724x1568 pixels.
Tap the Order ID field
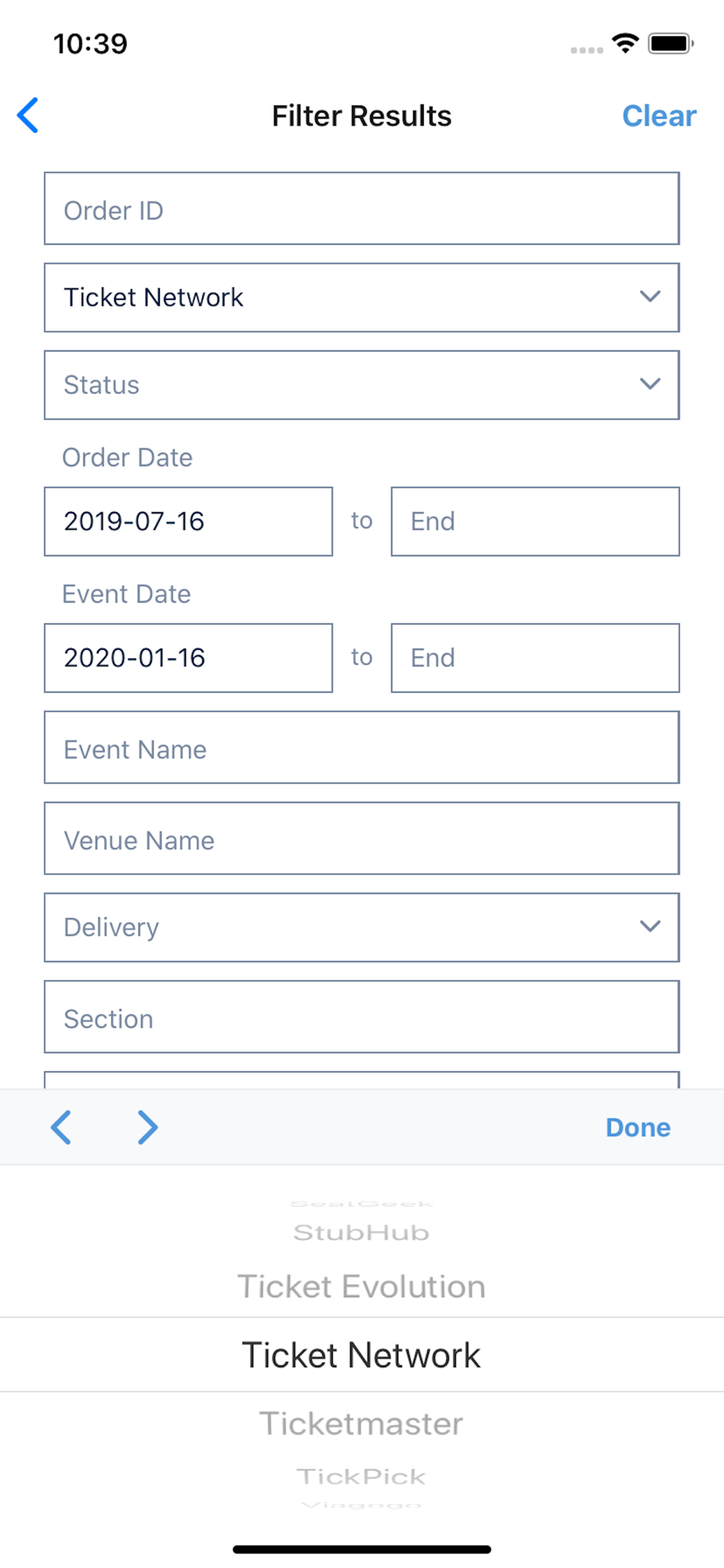pyautogui.click(x=361, y=209)
